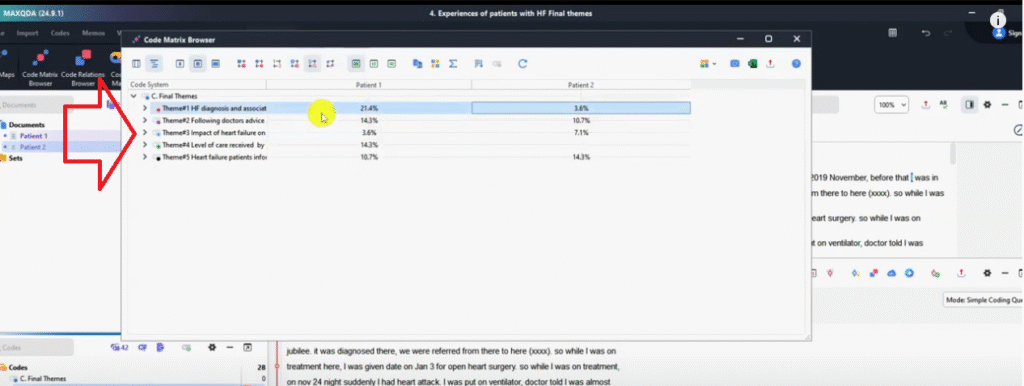The height and width of the screenshot is (386, 1024).
Task: Open the Codes menu
Action: coord(60,33)
